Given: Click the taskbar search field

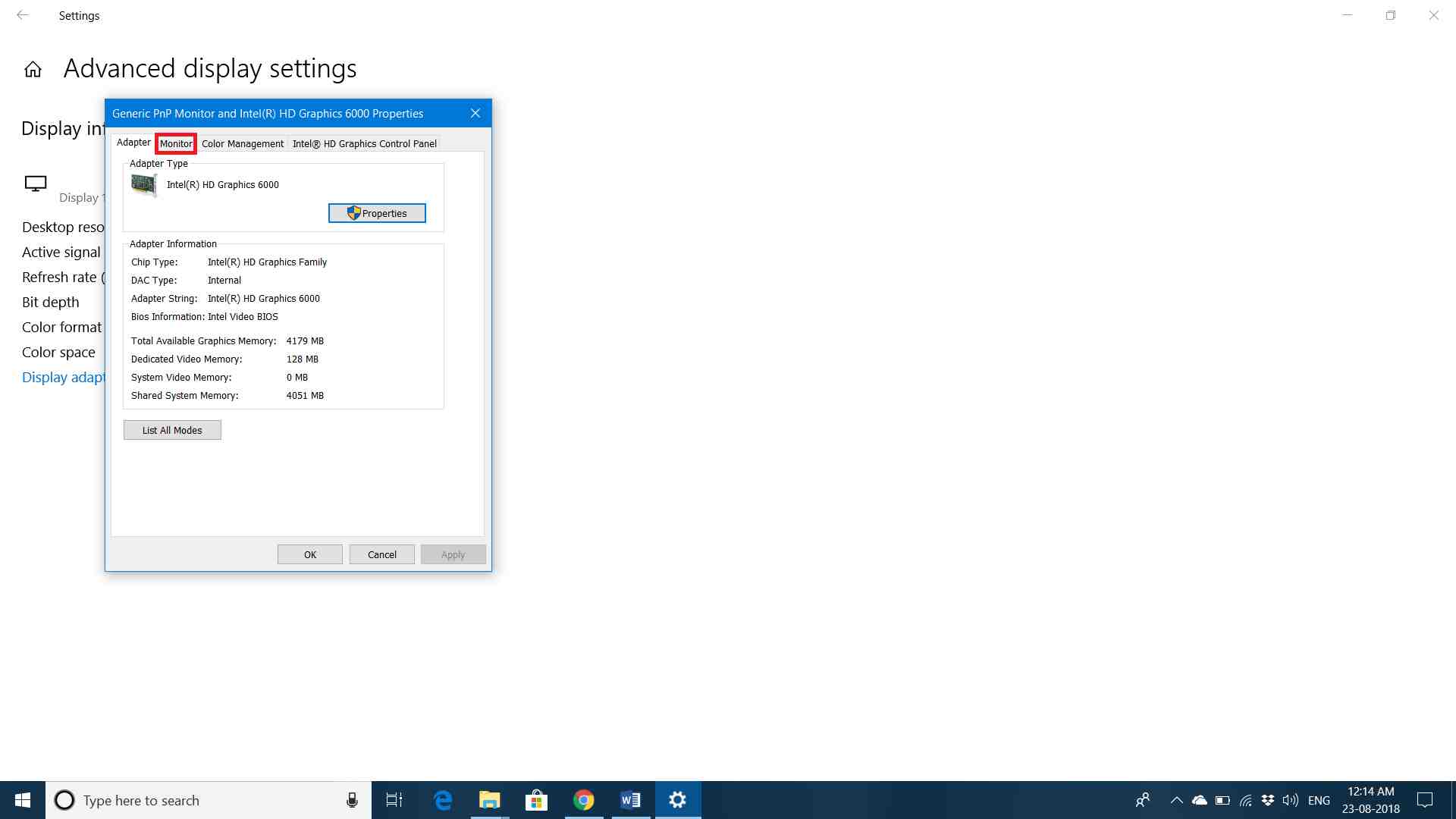Looking at the screenshot, I should 209,800.
